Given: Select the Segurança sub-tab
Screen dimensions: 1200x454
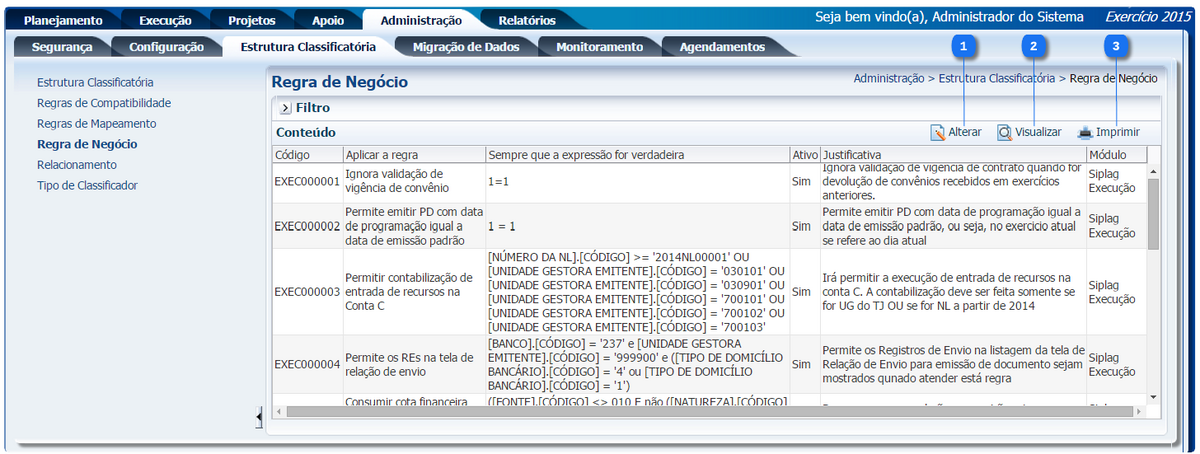Looking at the screenshot, I should [61, 47].
